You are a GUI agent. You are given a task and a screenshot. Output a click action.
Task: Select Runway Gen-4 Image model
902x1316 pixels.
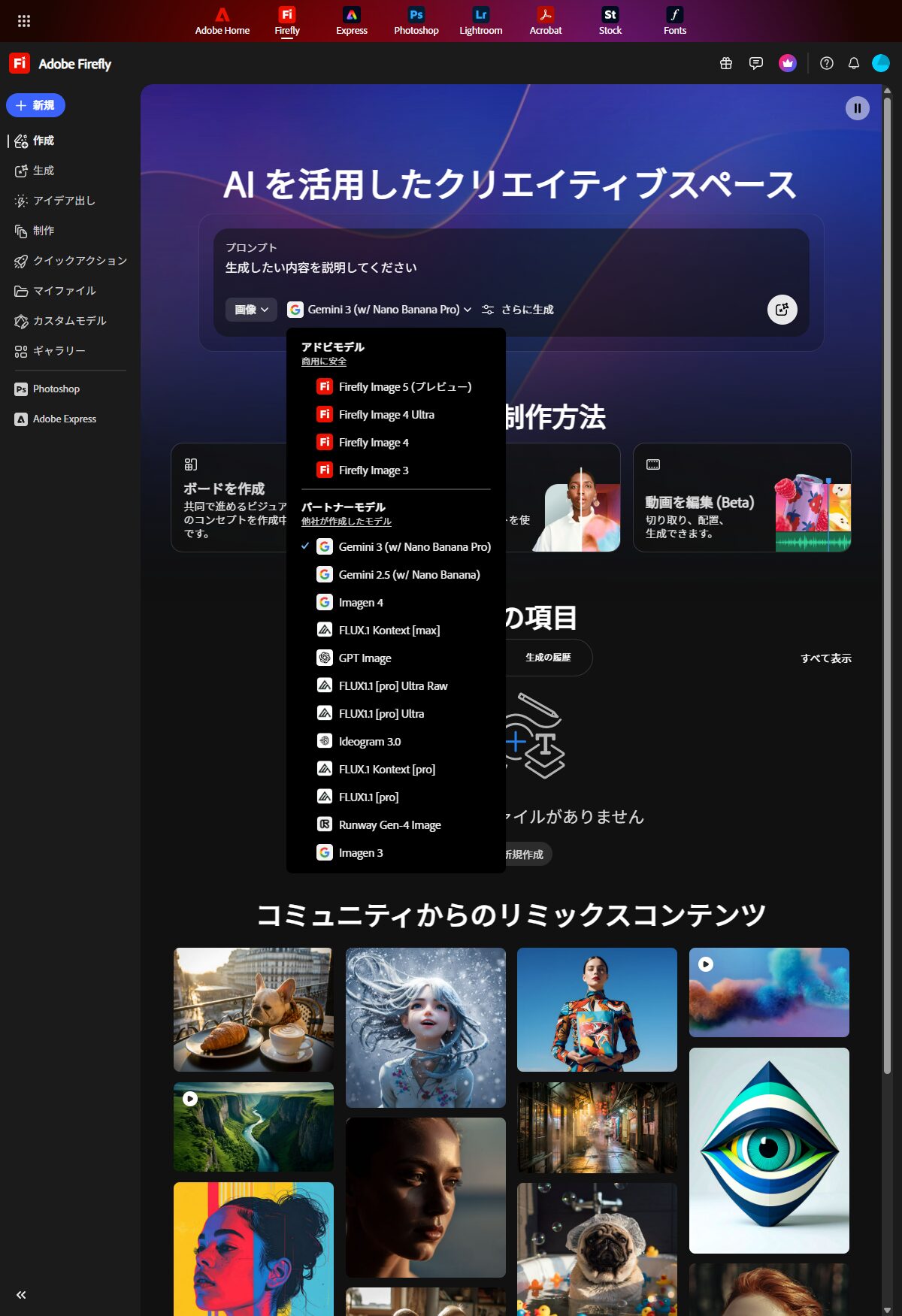click(x=396, y=825)
